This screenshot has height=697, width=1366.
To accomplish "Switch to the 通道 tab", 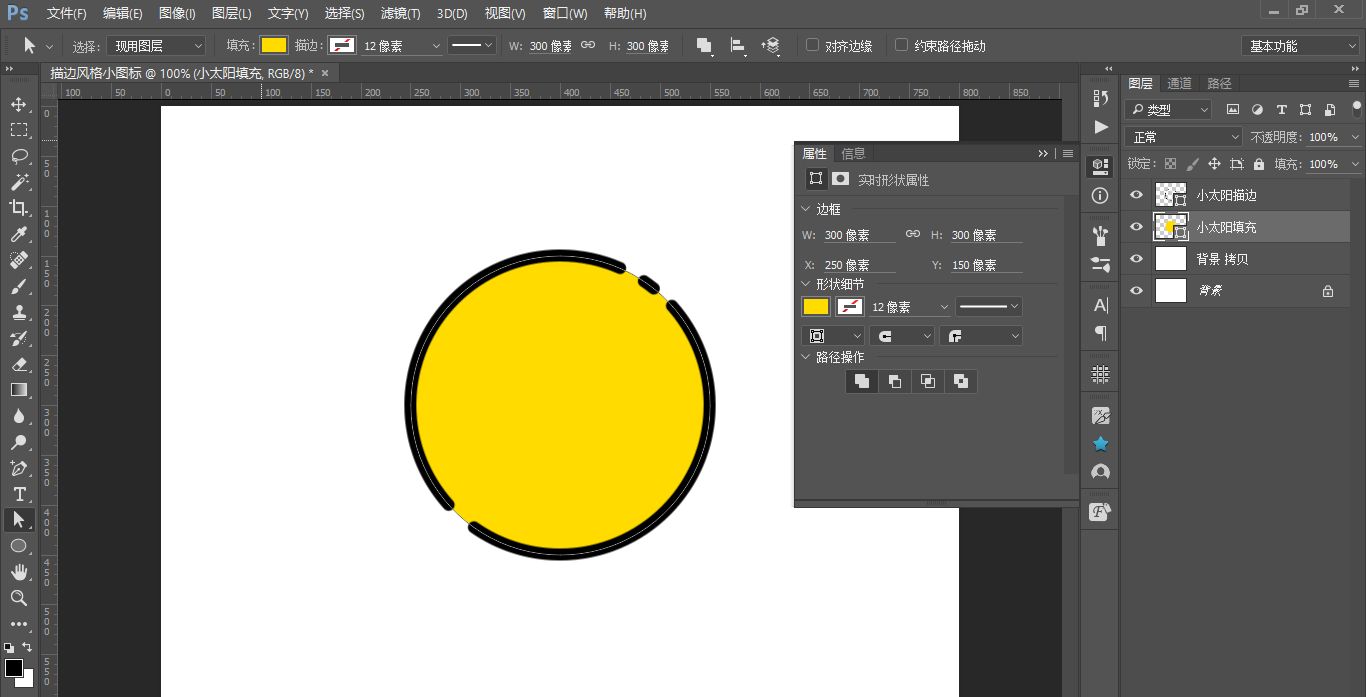I will tap(1180, 83).
